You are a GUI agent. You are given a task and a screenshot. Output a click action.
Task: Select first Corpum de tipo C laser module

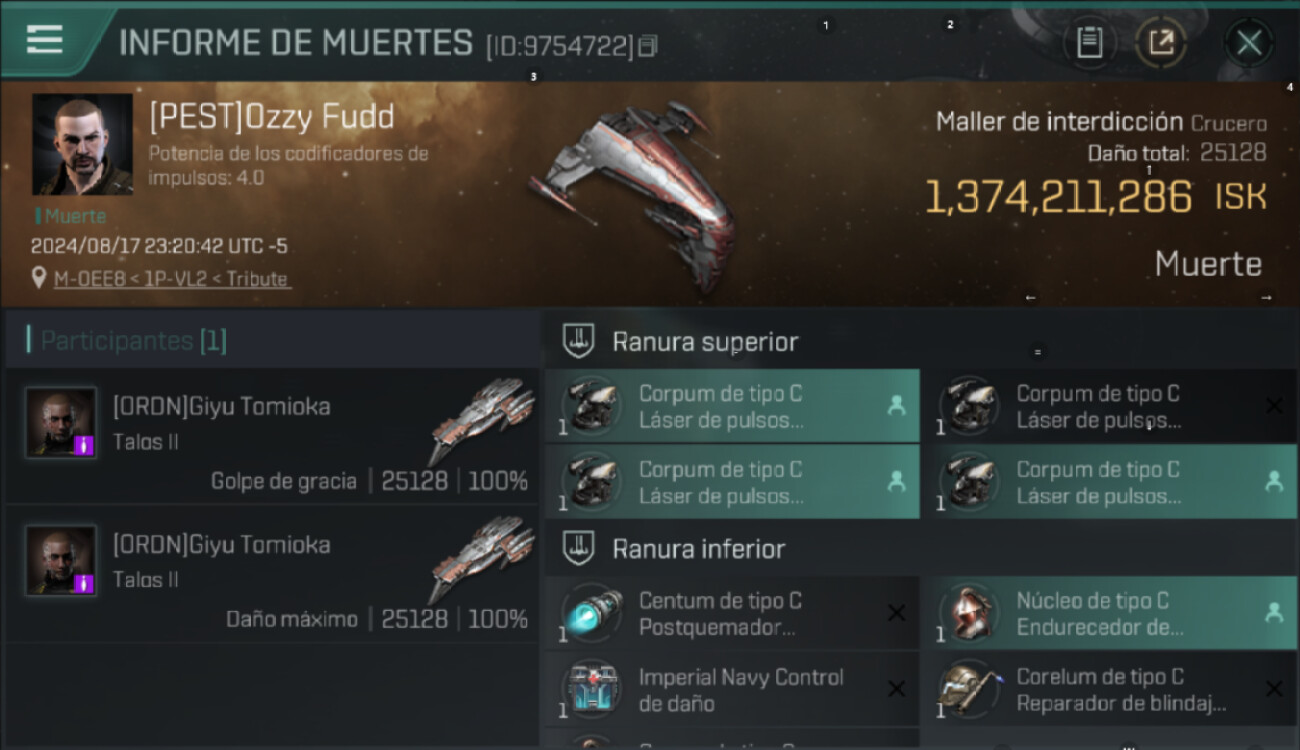coord(732,406)
